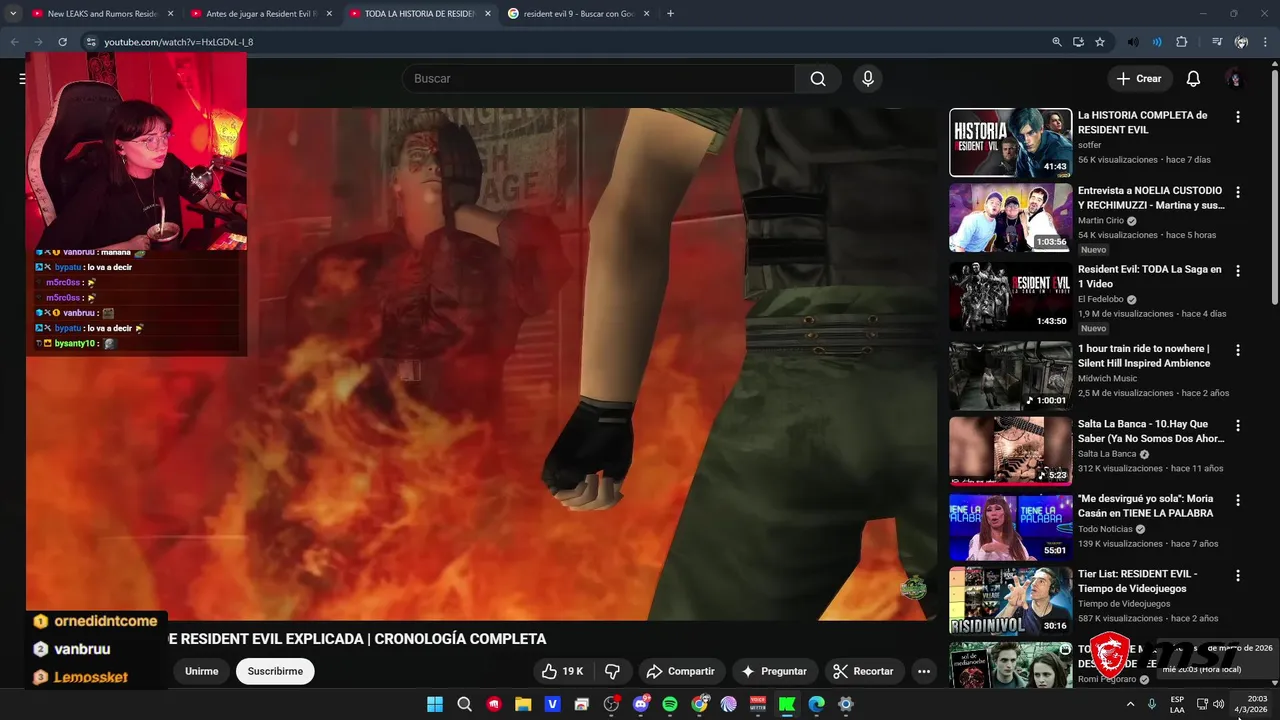This screenshot has width=1280, height=720.
Task: Open Windows Start menu
Action: click(x=435, y=704)
